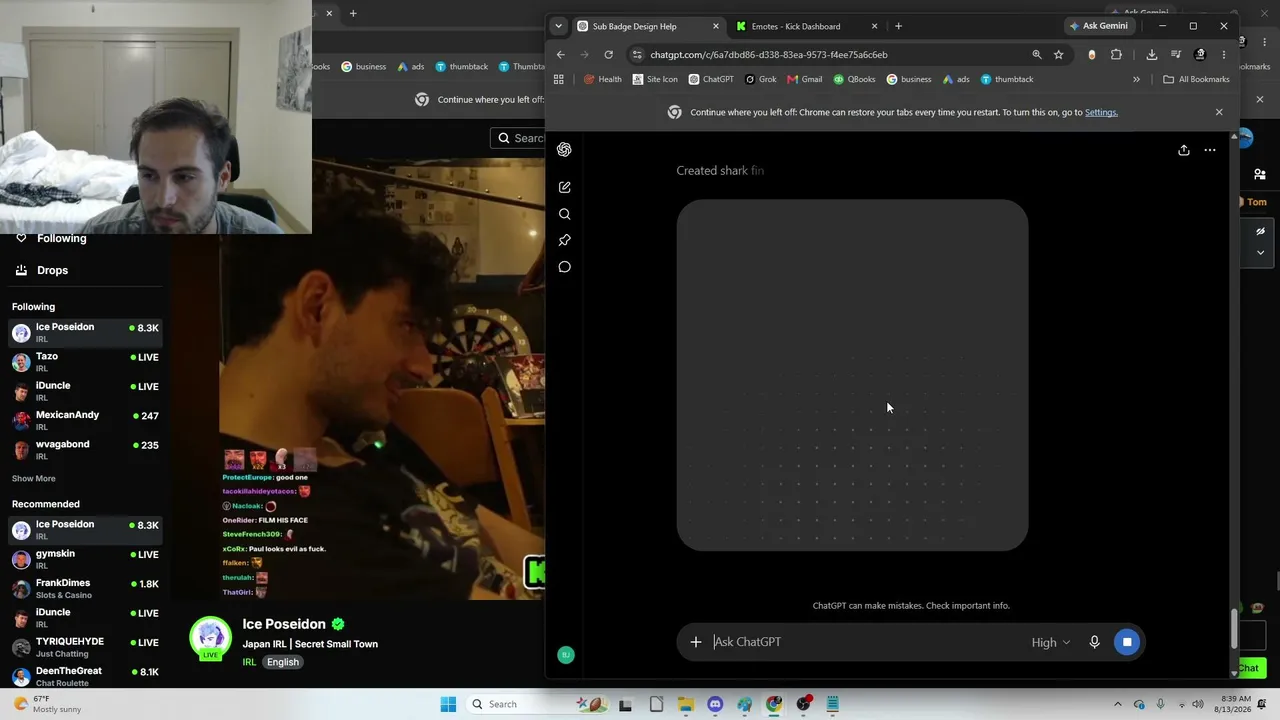The height and width of the screenshot is (720, 1280).
Task: Stop the ChatGPT response generation
Action: (x=1127, y=642)
